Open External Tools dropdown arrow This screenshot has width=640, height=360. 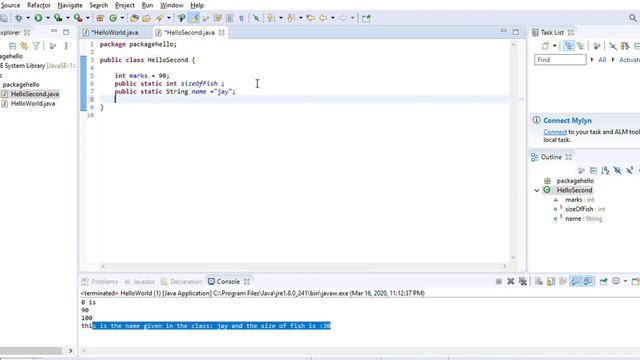click(x=87, y=18)
